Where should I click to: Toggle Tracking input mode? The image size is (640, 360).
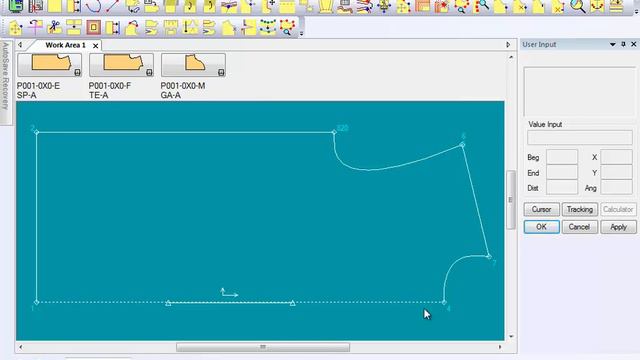(580, 209)
